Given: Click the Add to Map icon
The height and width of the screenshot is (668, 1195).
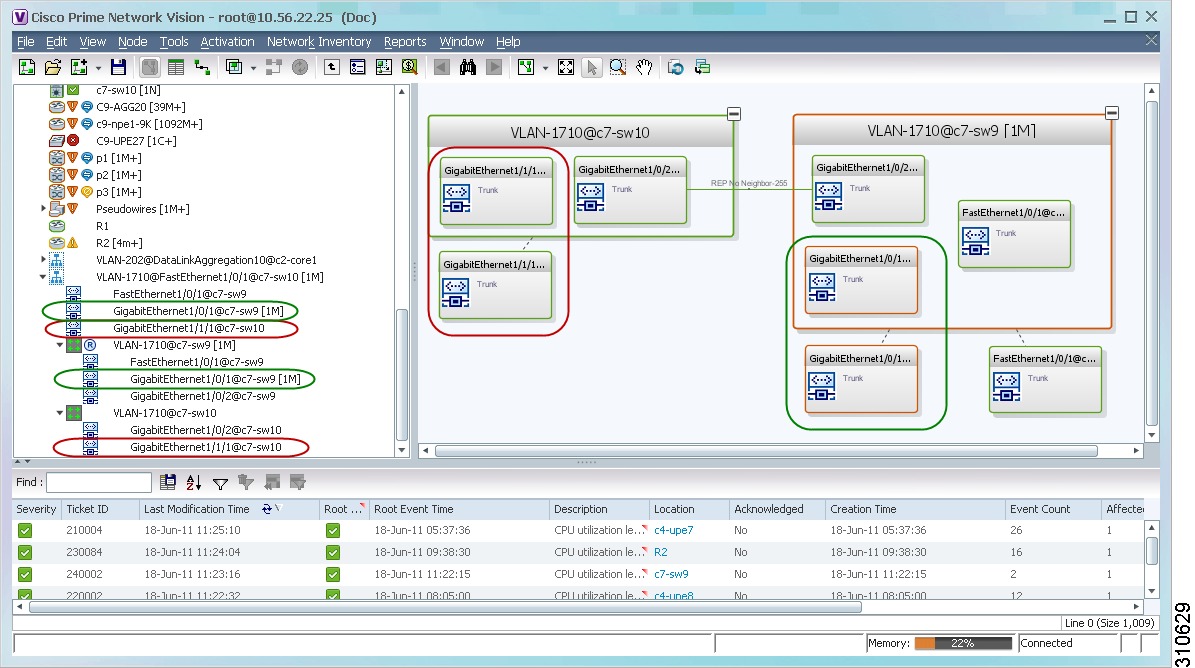Looking at the screenshot, I should pos(78,68).
